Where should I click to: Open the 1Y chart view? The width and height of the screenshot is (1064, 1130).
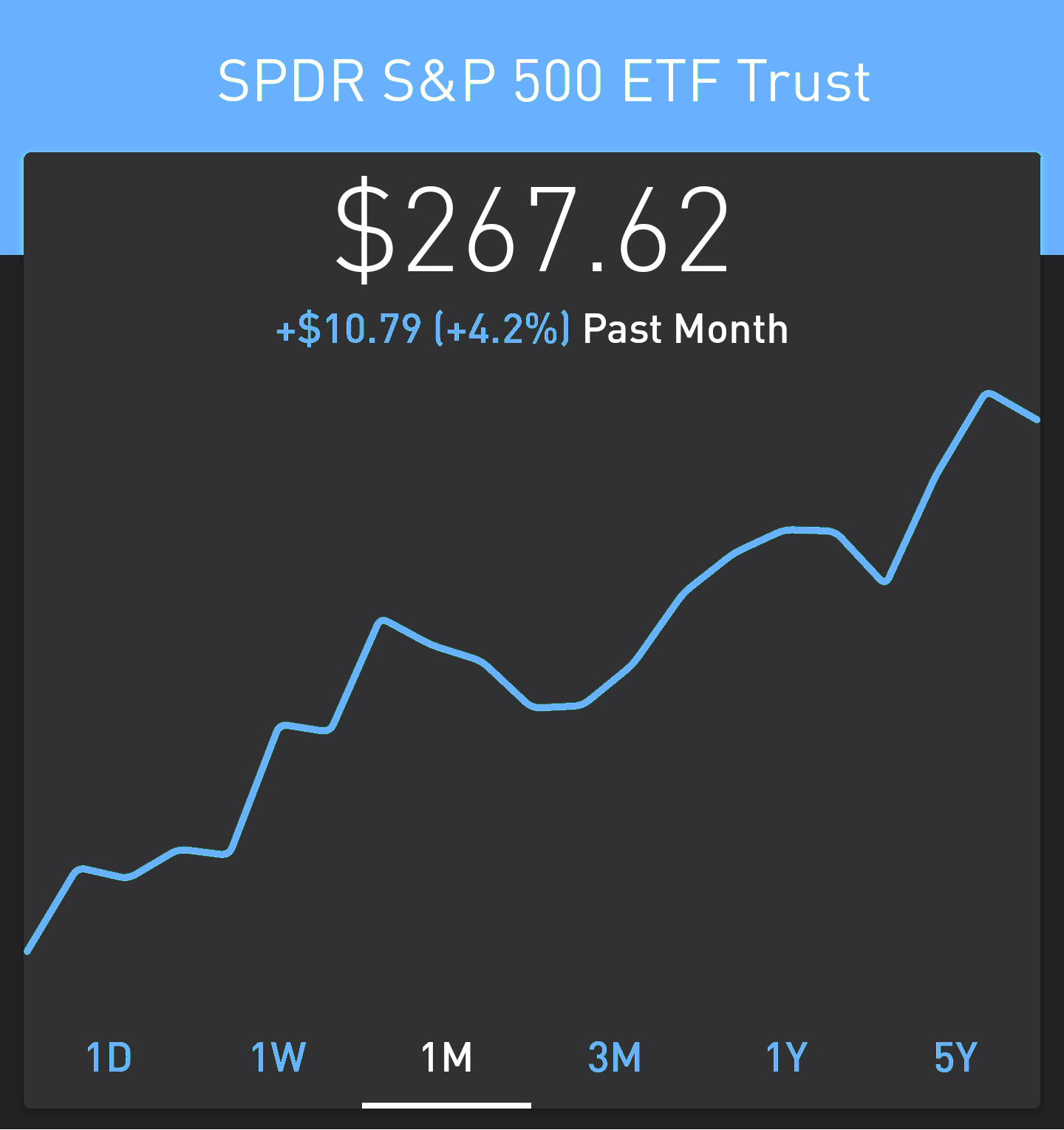tap(786, 1057)
